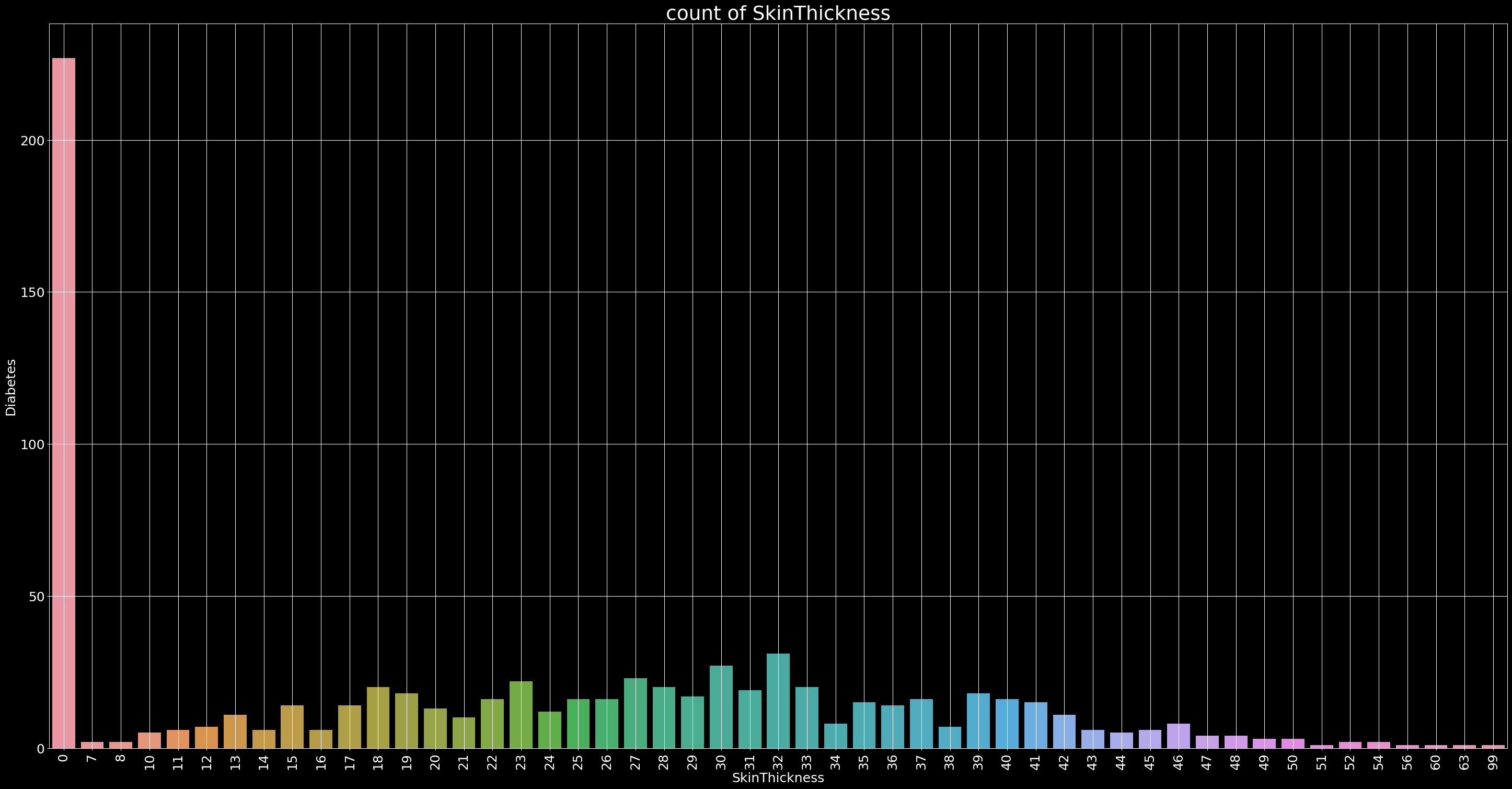The width and height of the screenshot is (1512, 789).
Task: Click the x-axis tick label 20
Action: point(435,762)
